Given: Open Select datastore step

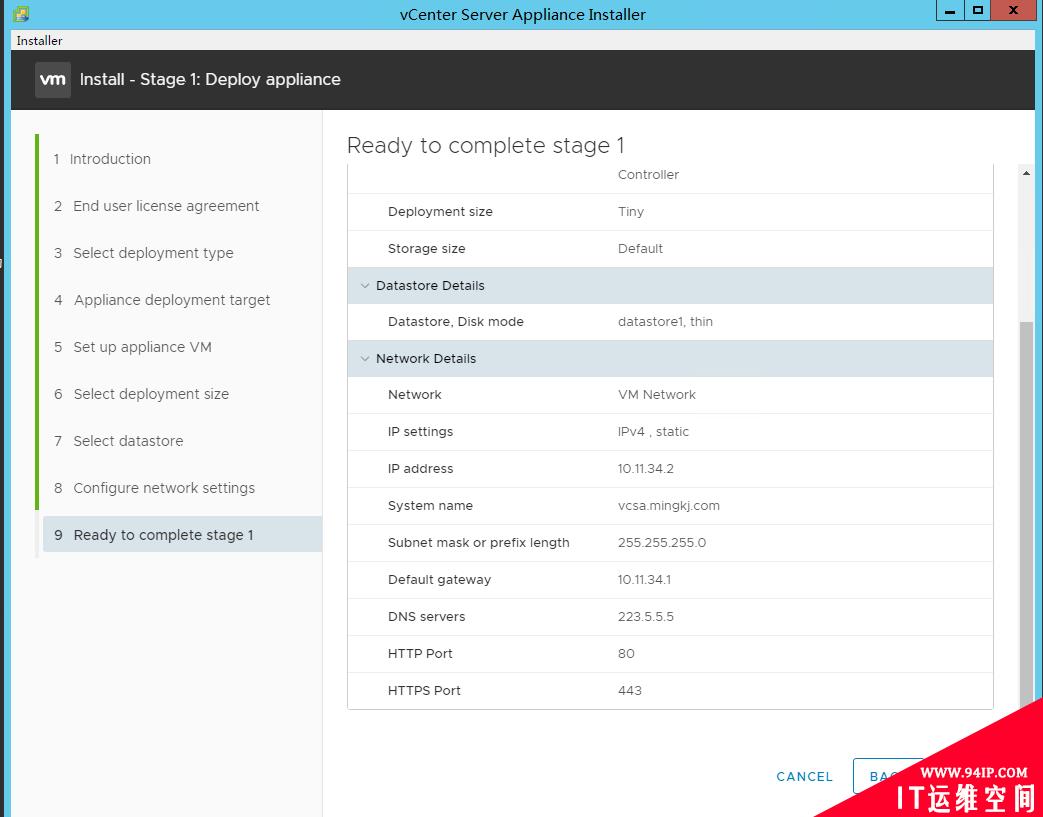Looking at the screenshot, I should click(x=118, y=441).
